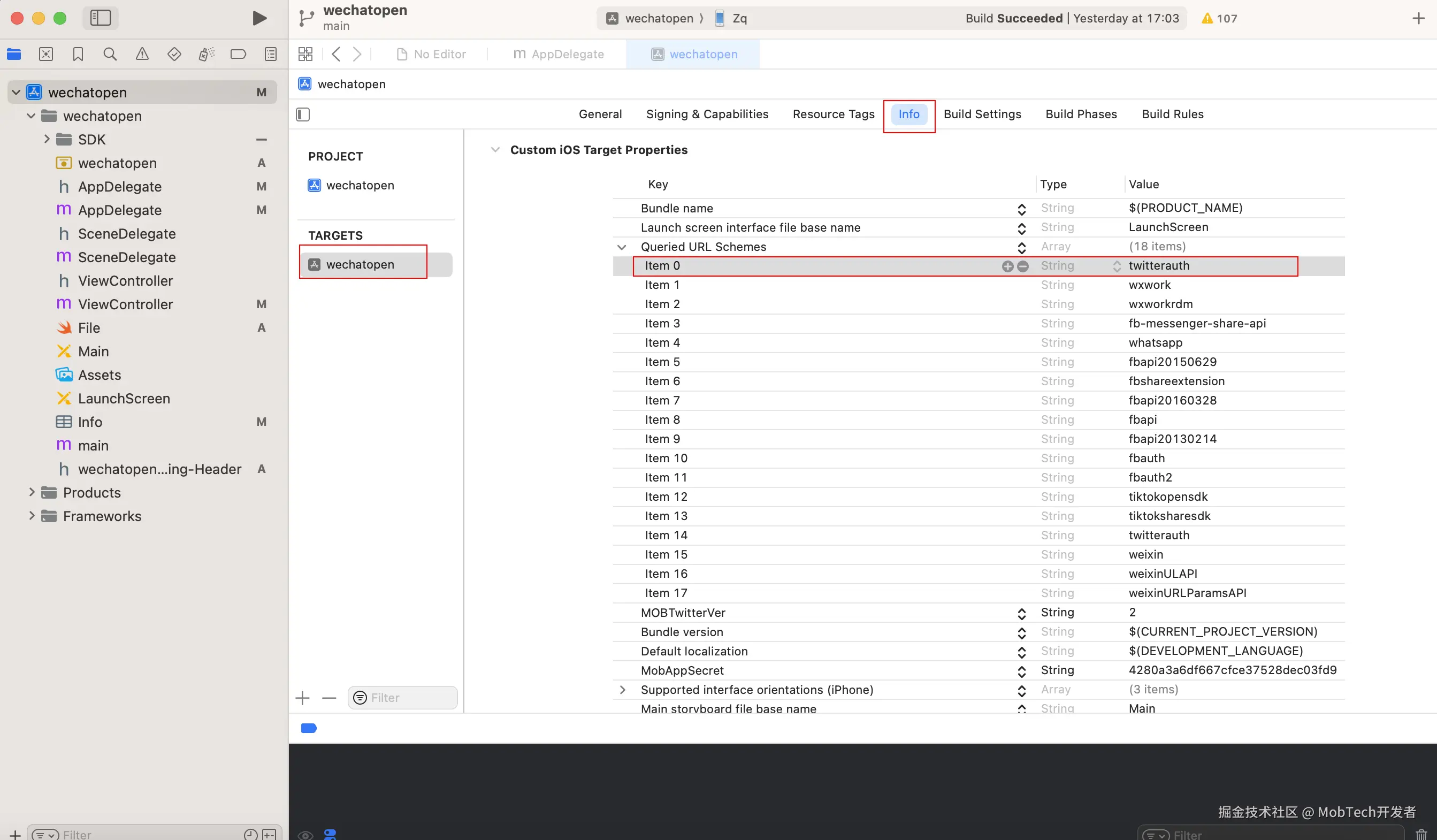Expand the SDK folder
This screenshot has width=1437, height=840.
pyautogui.click(x=47, y=139)
